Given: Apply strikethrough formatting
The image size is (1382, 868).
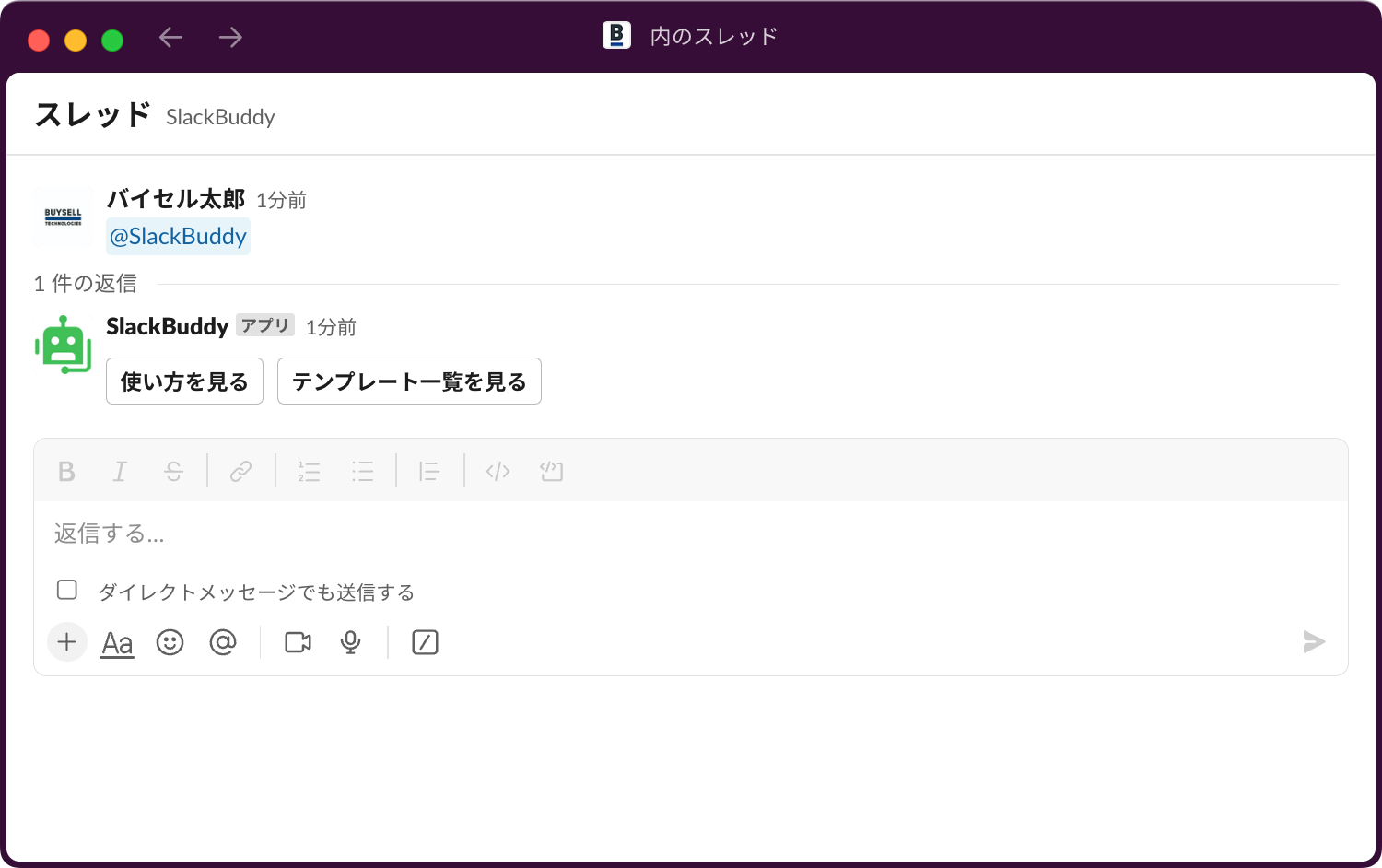Looking at the screenshot, I should tap(173, 472).
